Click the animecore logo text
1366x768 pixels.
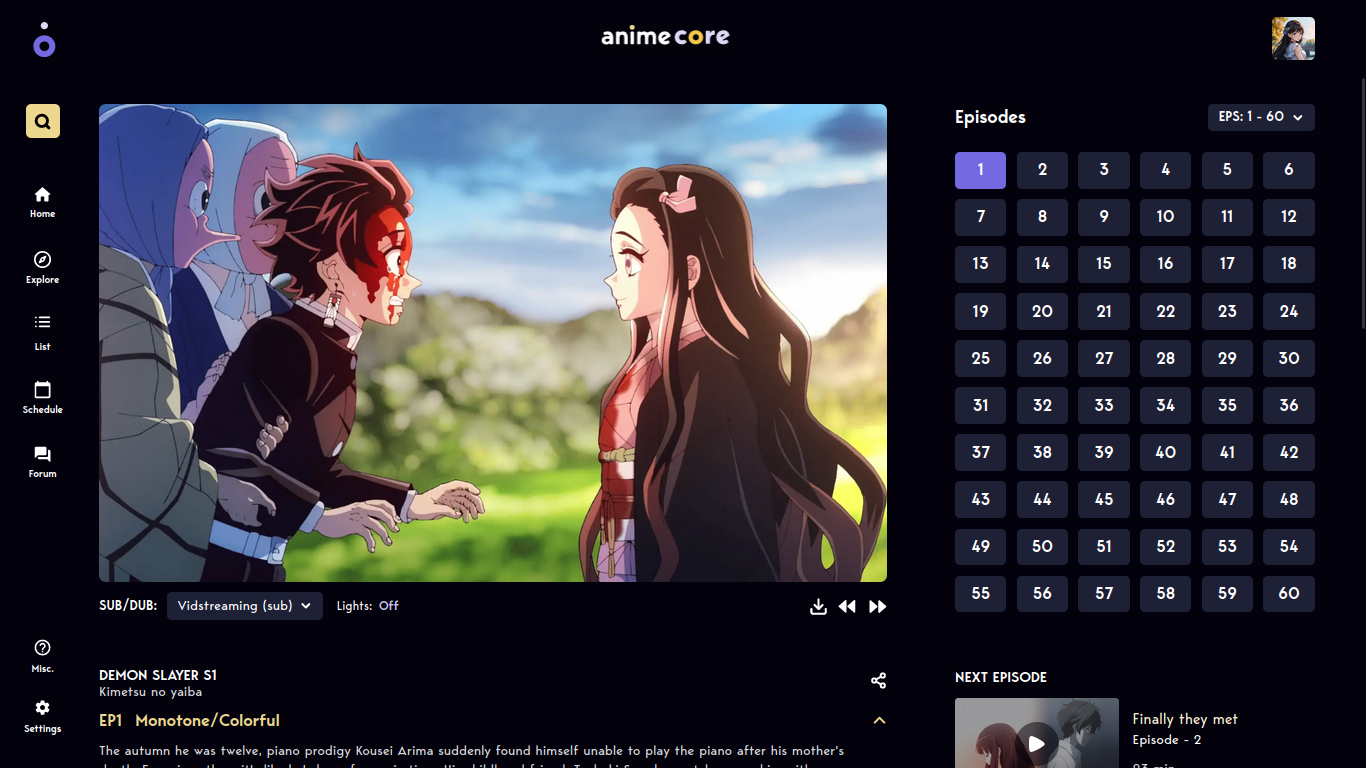pos(665,37)
